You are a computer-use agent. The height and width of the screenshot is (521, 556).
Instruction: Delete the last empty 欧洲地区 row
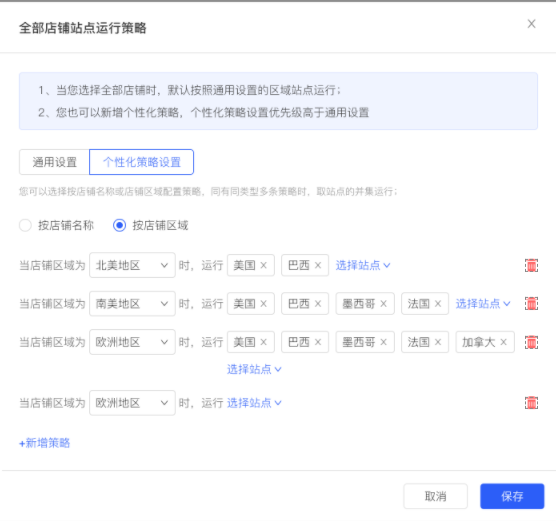[x=531, y=403]
